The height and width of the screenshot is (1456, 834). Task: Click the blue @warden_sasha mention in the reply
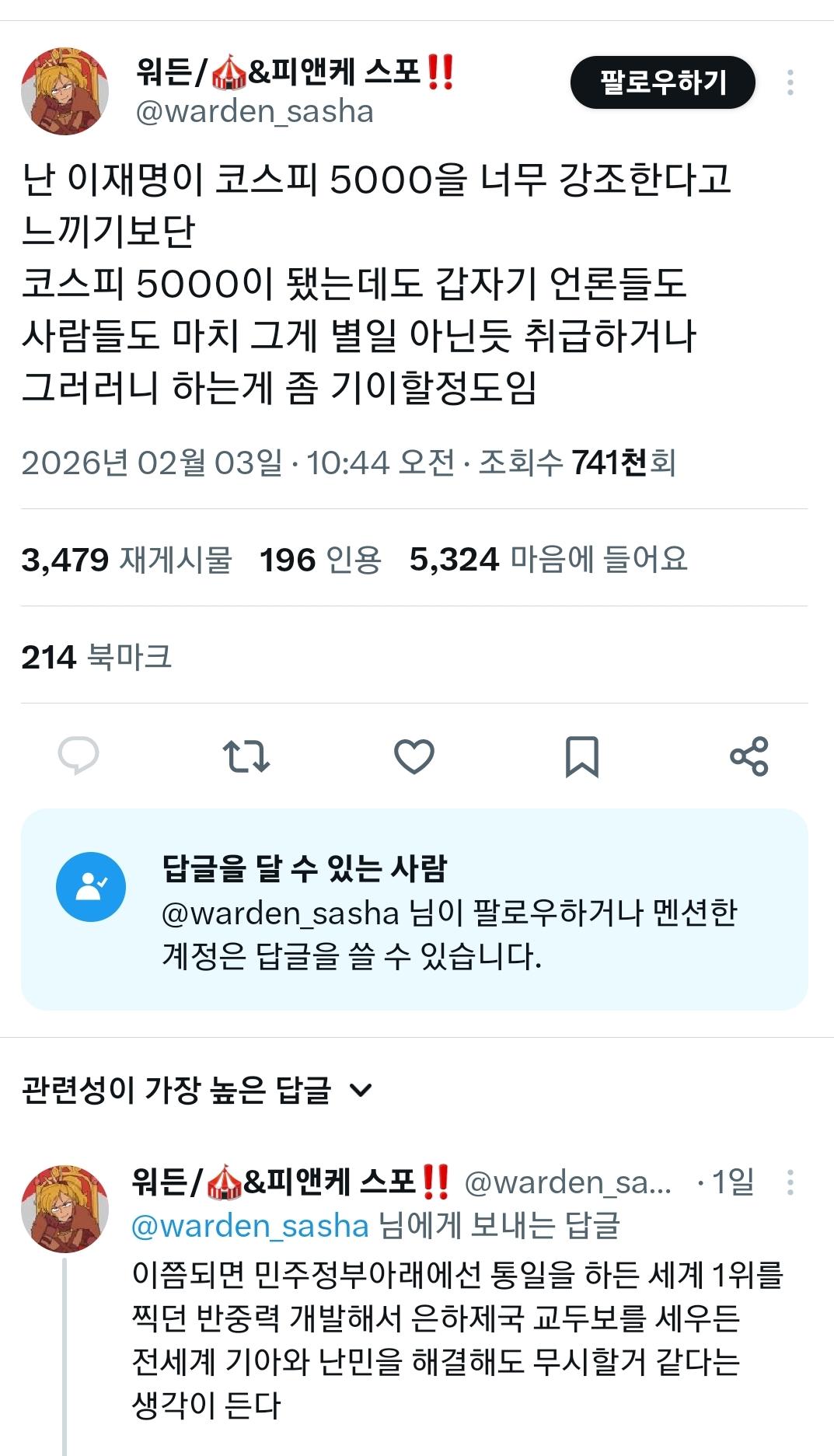(250, 1226)
